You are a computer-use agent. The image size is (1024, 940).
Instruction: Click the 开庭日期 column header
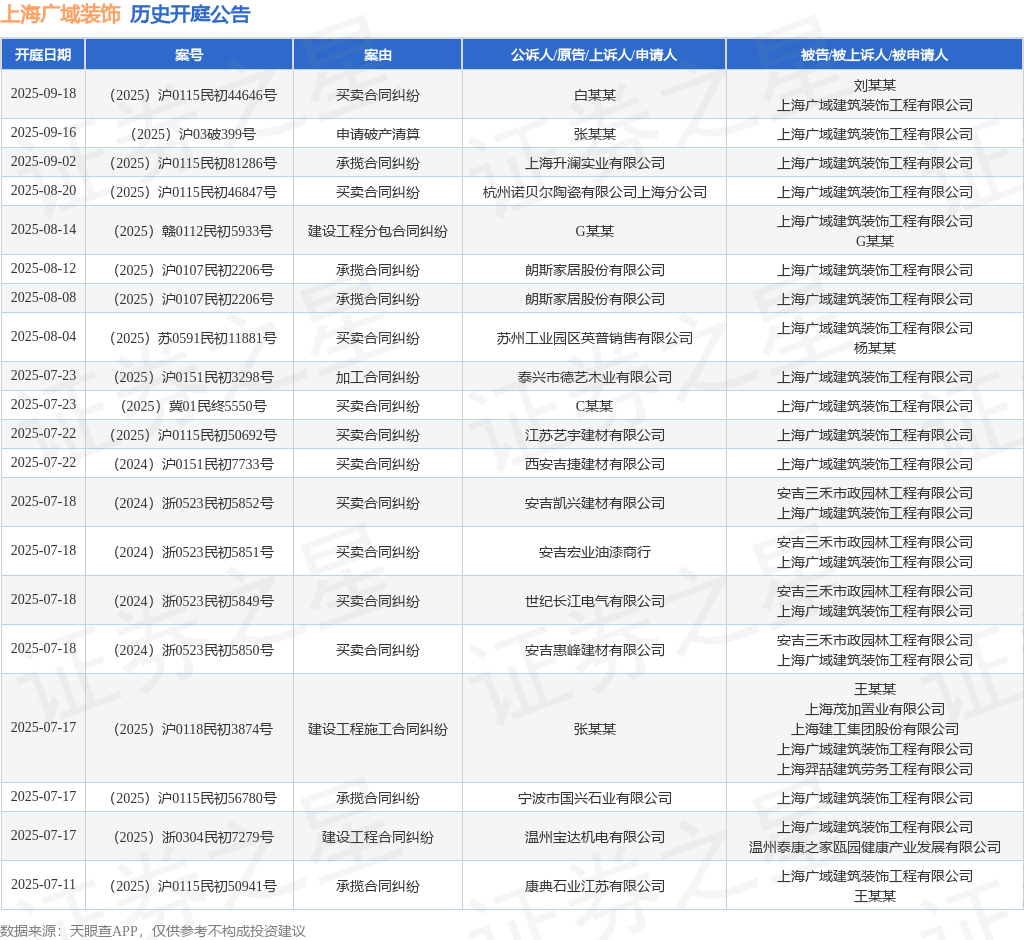[43, 55]
